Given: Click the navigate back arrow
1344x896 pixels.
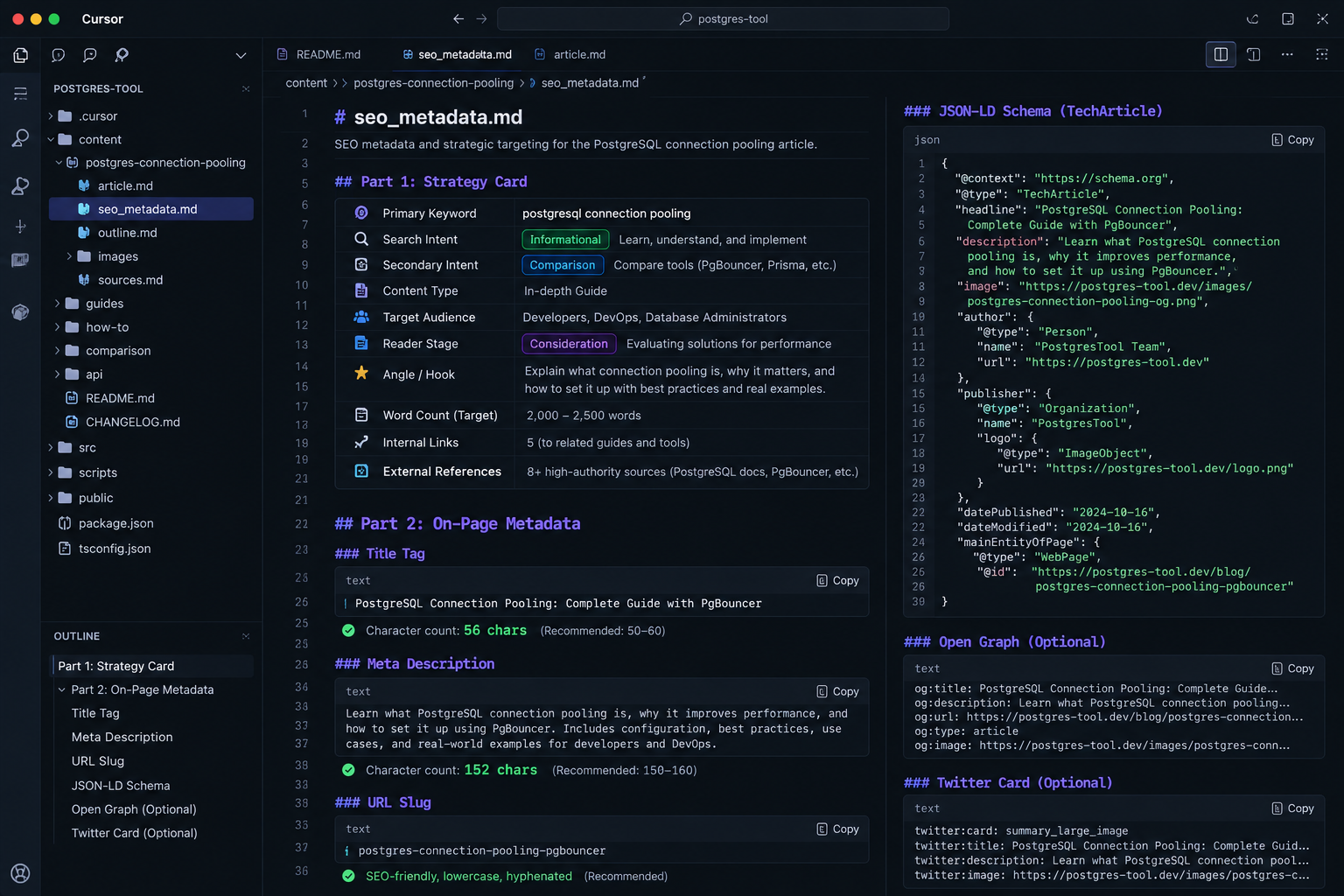Looking at the screenshot, I should [458, 18].
